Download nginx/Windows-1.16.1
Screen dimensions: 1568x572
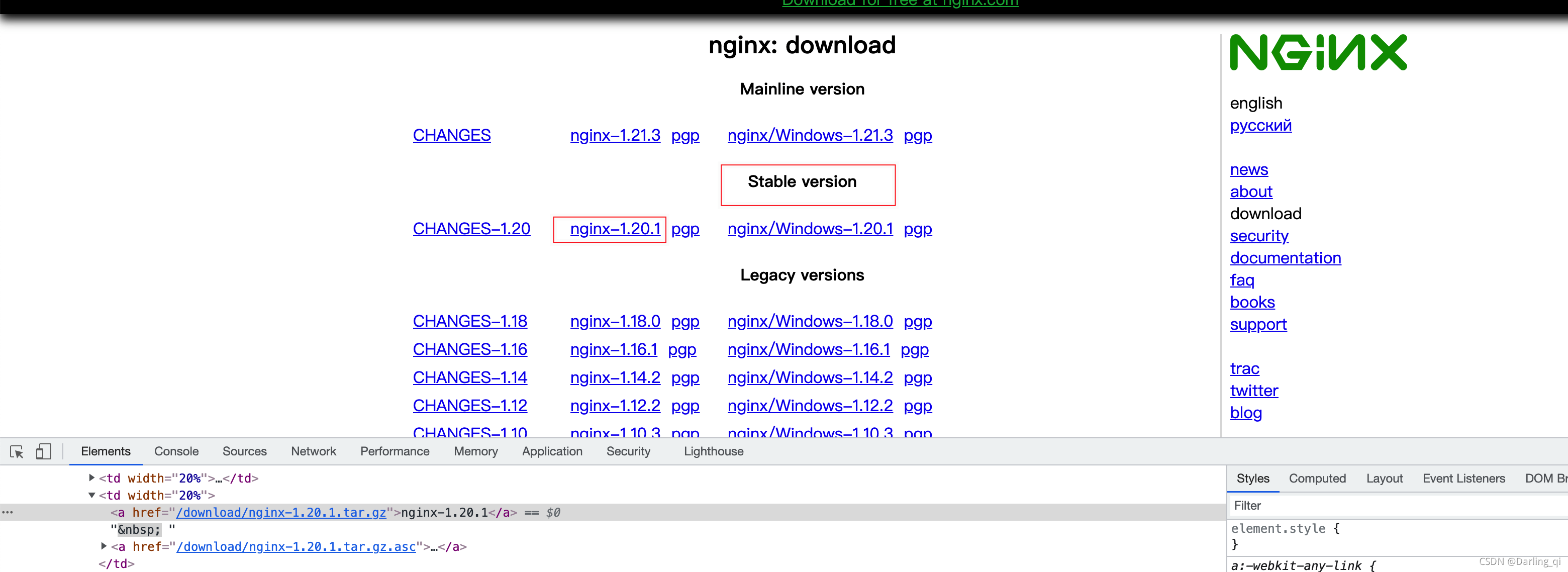pos(808,349)
